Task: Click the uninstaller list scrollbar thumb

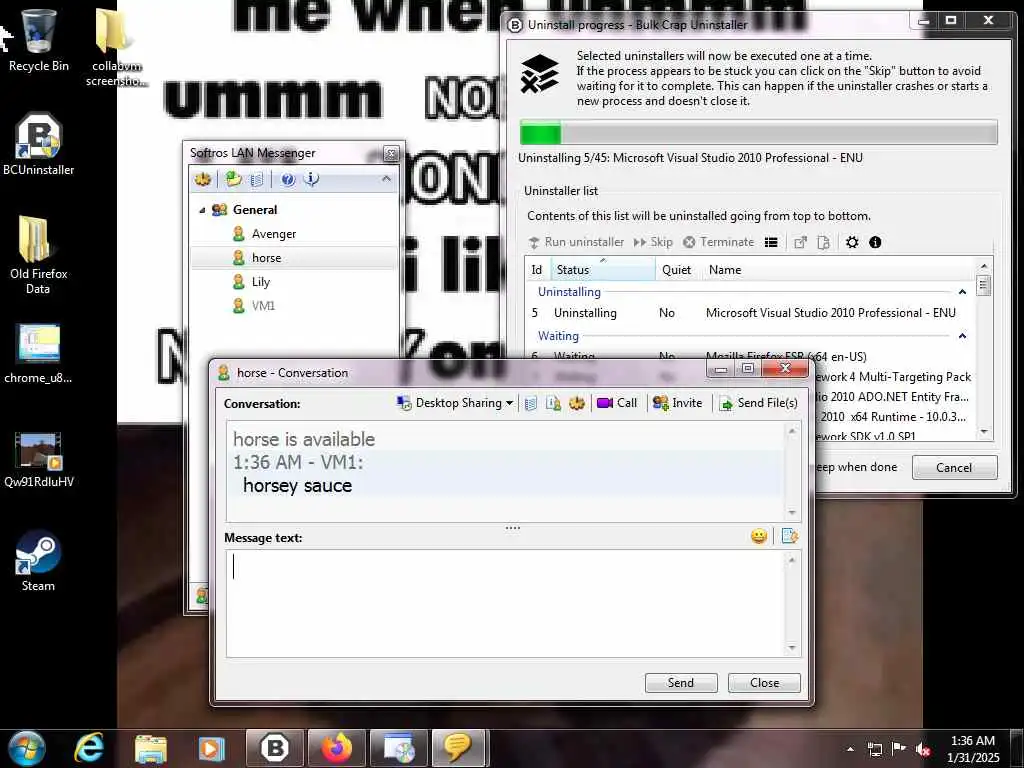Action: pos(984,285)
